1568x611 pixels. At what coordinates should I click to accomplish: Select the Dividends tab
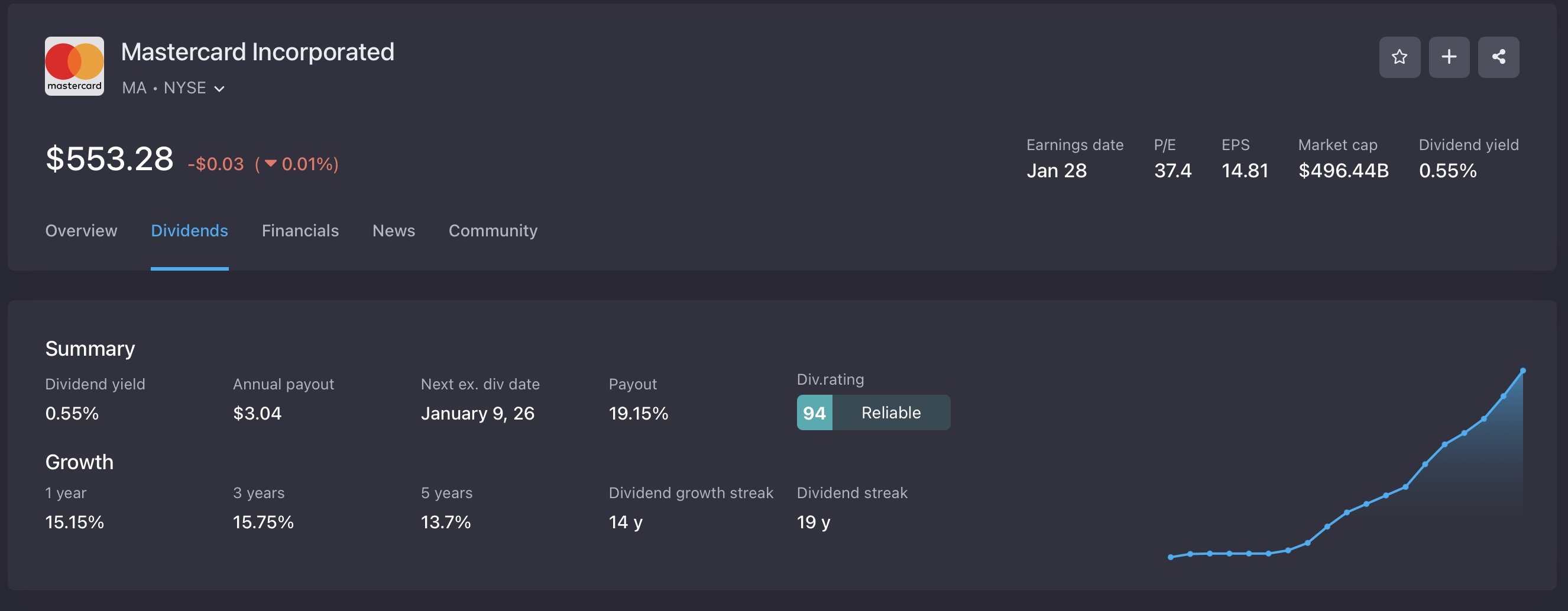(189, 230)
